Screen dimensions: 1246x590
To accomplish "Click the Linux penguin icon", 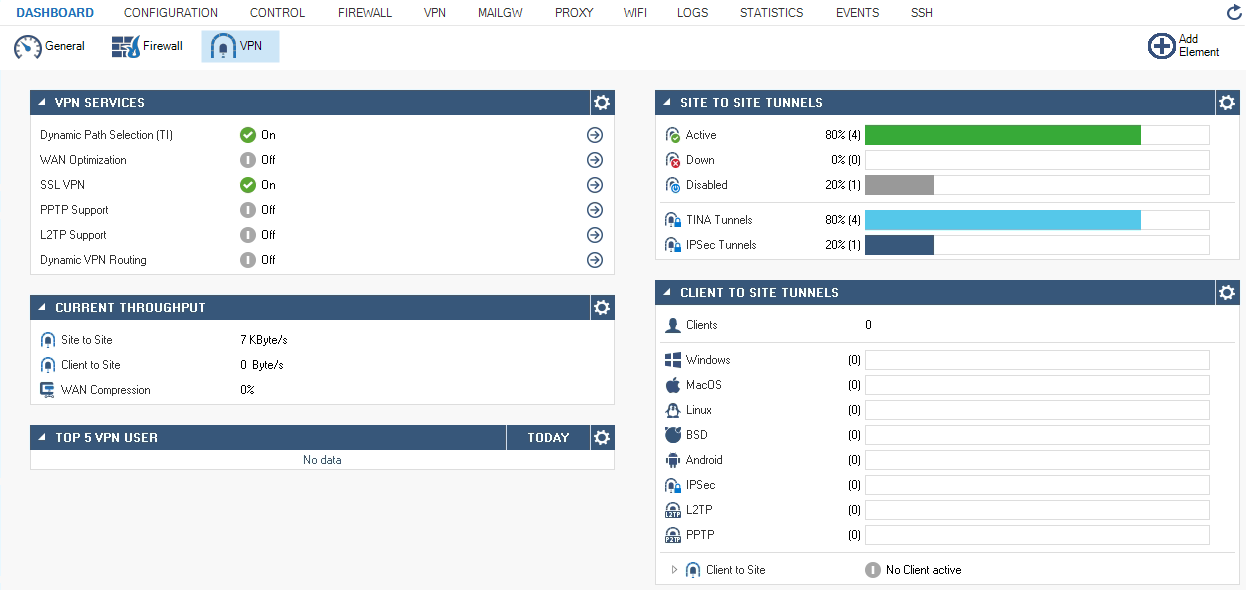I will pos(673,410).
